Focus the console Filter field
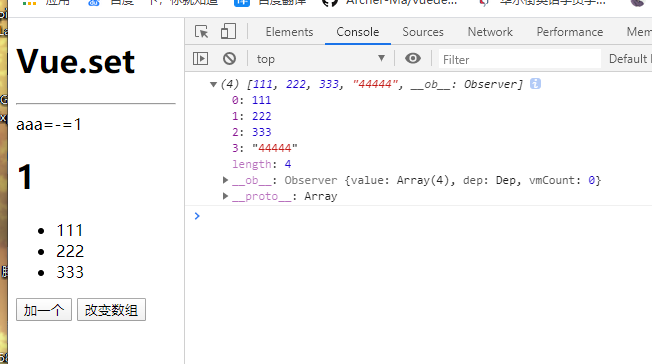The image size is (652, 364). [x=520, y=59]
